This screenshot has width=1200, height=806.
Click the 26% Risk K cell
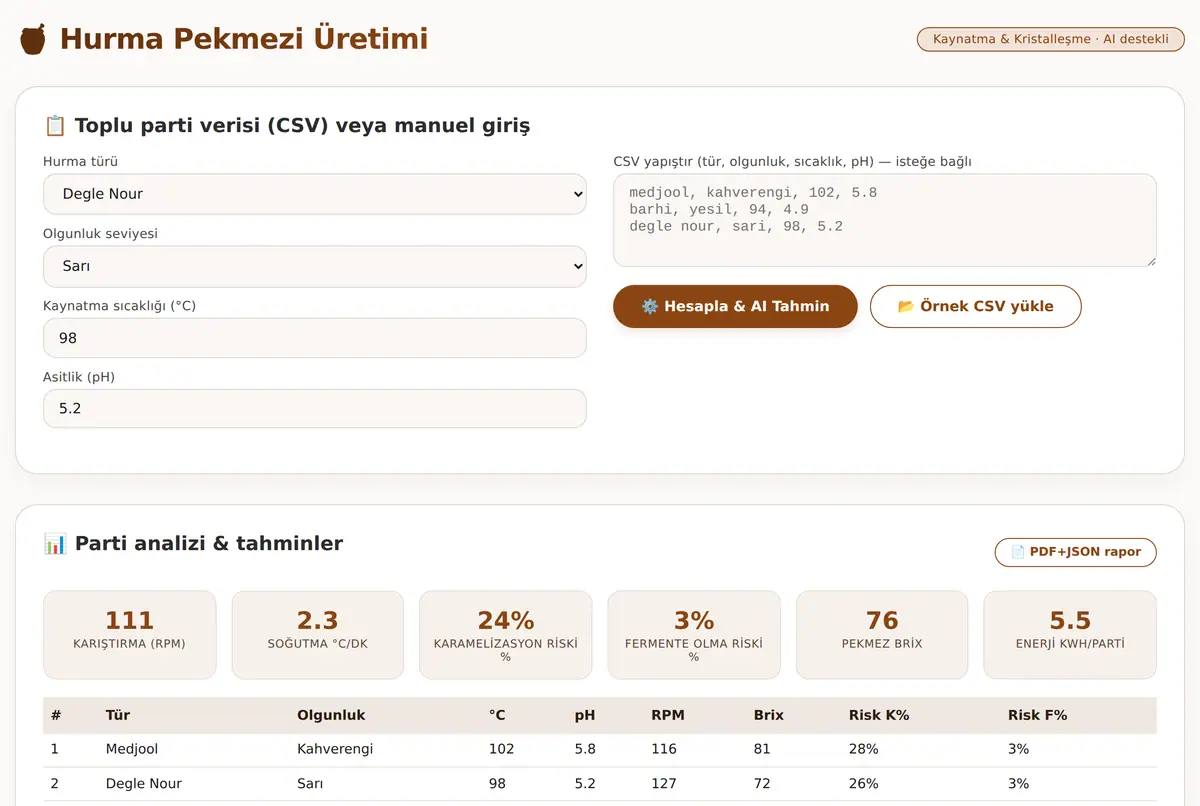pos(864,783)
